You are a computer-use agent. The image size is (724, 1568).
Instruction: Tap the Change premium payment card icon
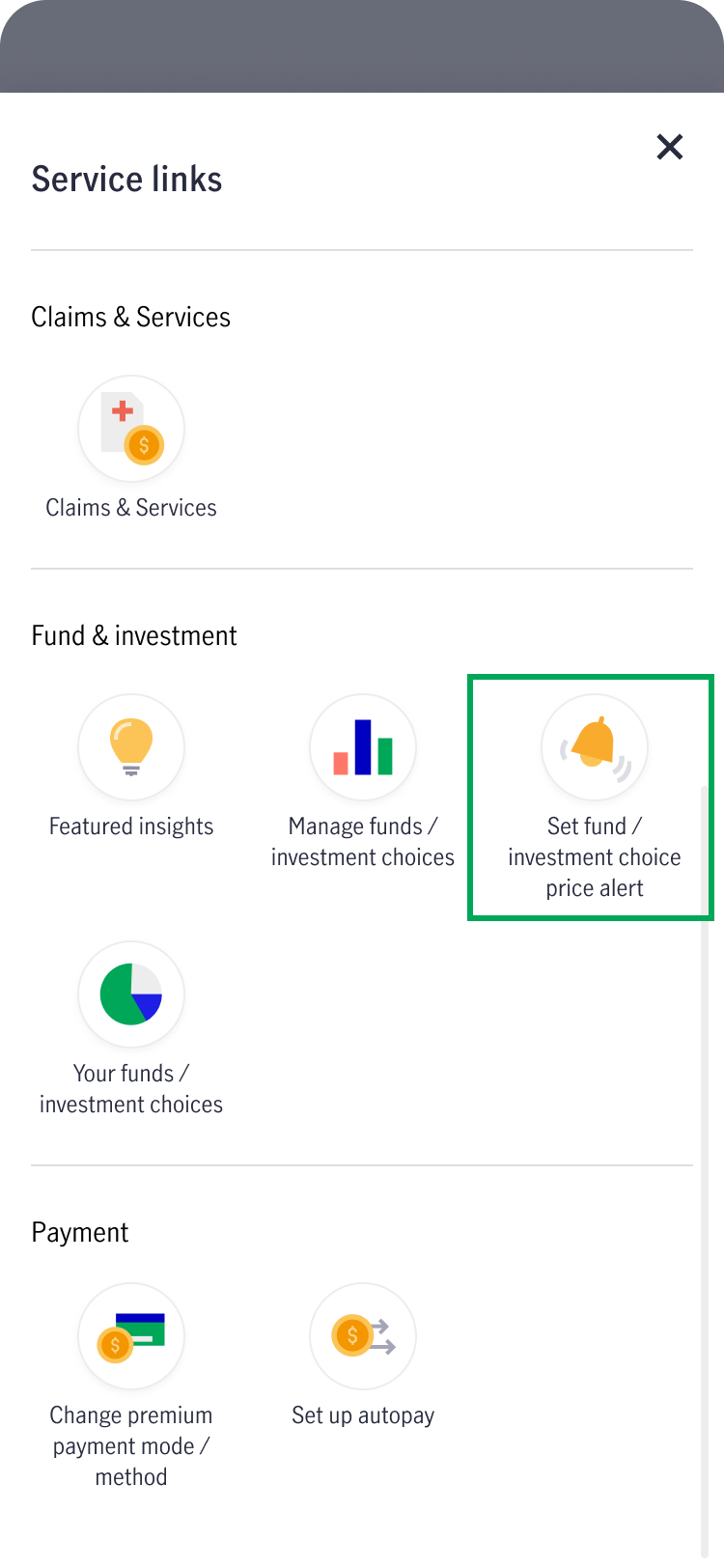coord(131,1336)
